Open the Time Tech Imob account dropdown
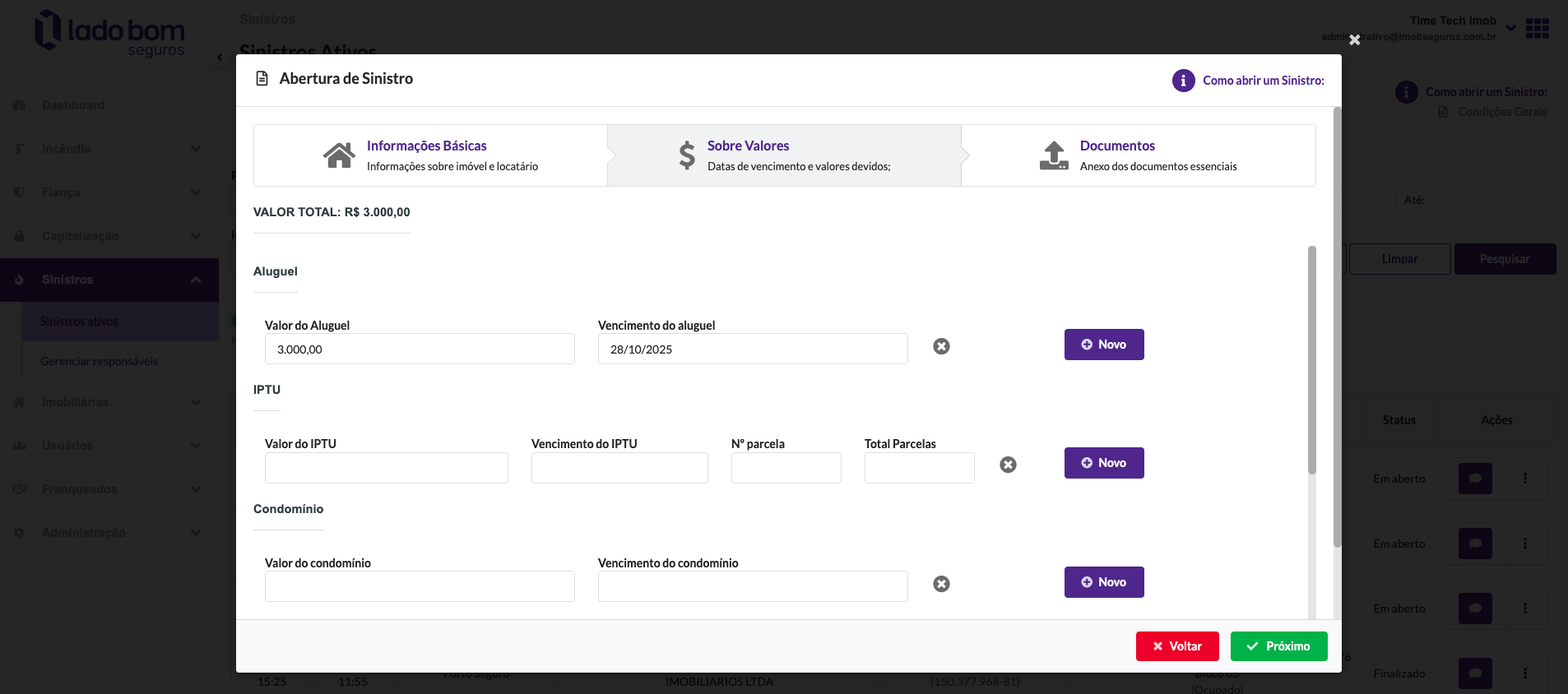This screenshot has width=1568, height=694. pyautogui.click(x=1510, y=28)
